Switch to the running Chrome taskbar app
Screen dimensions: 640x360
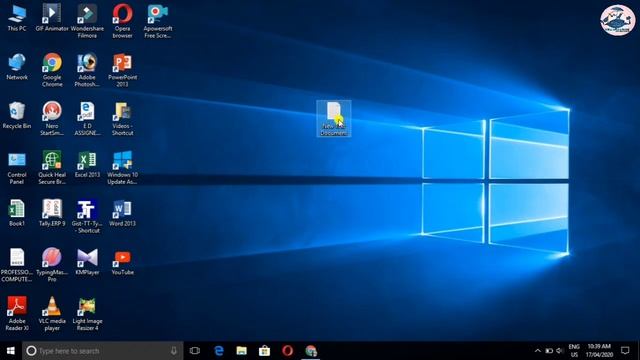(311, 351)
